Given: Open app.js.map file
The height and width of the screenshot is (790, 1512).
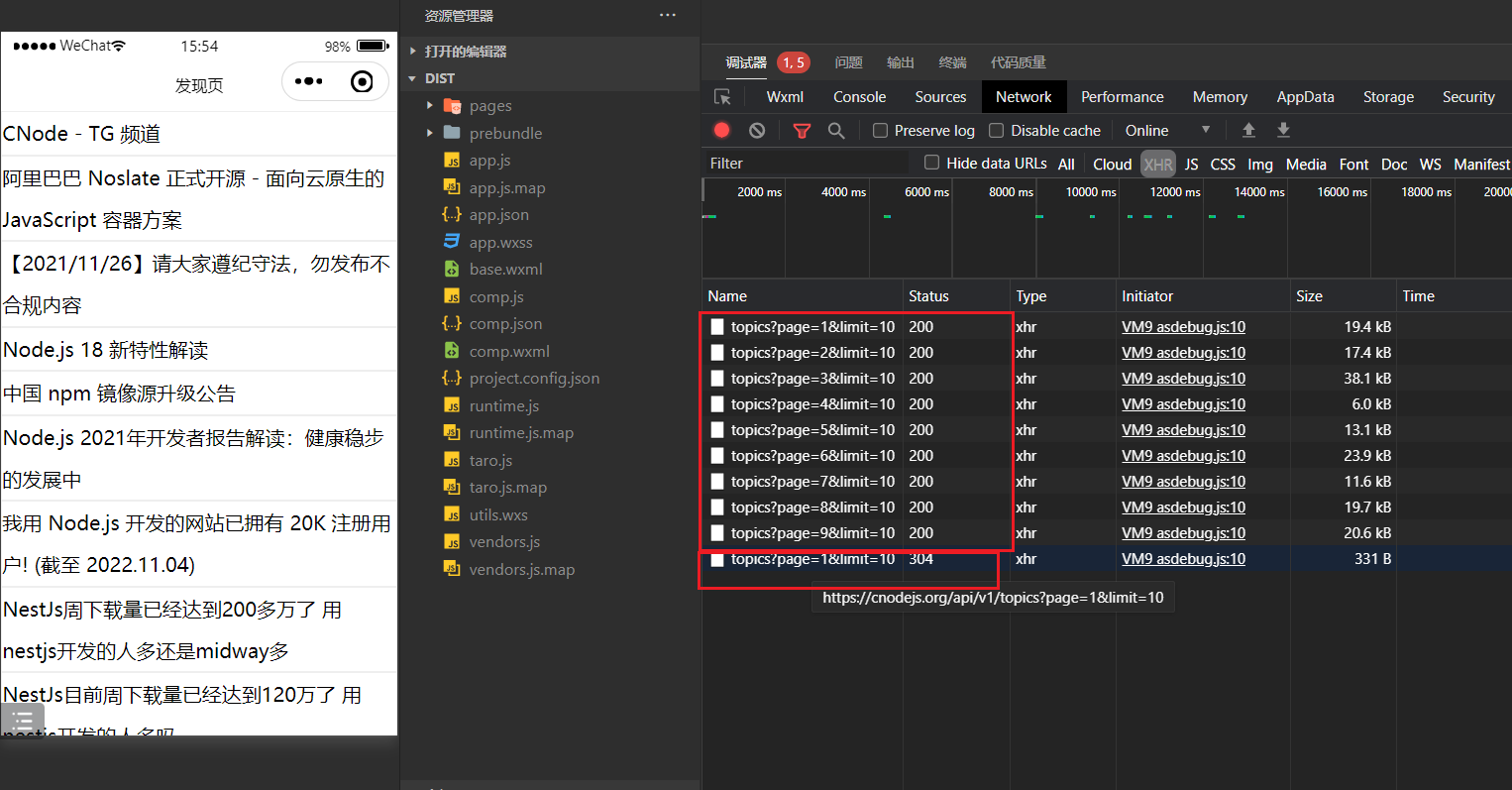Looking at the screenshot, I should click(506, 187).
